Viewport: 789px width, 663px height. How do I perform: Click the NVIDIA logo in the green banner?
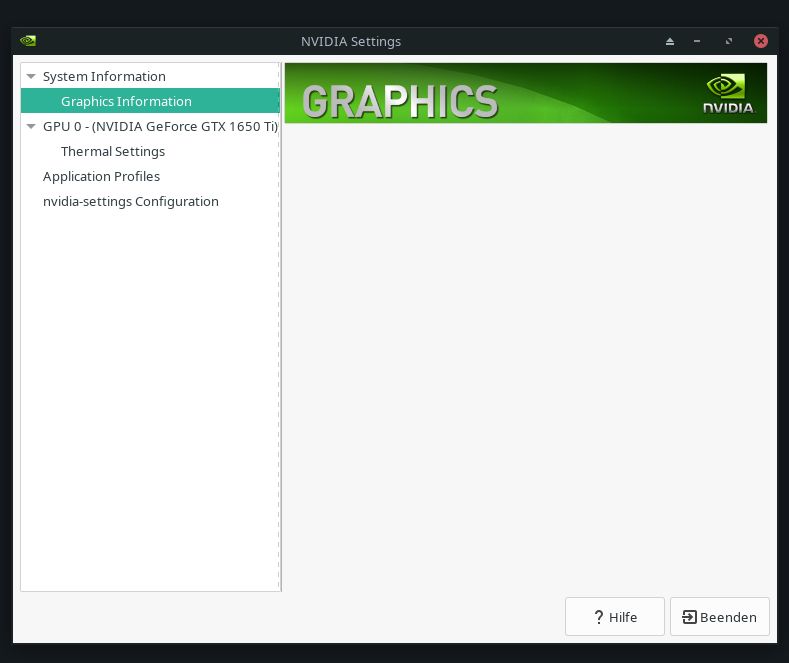click(x=727, y=93)
